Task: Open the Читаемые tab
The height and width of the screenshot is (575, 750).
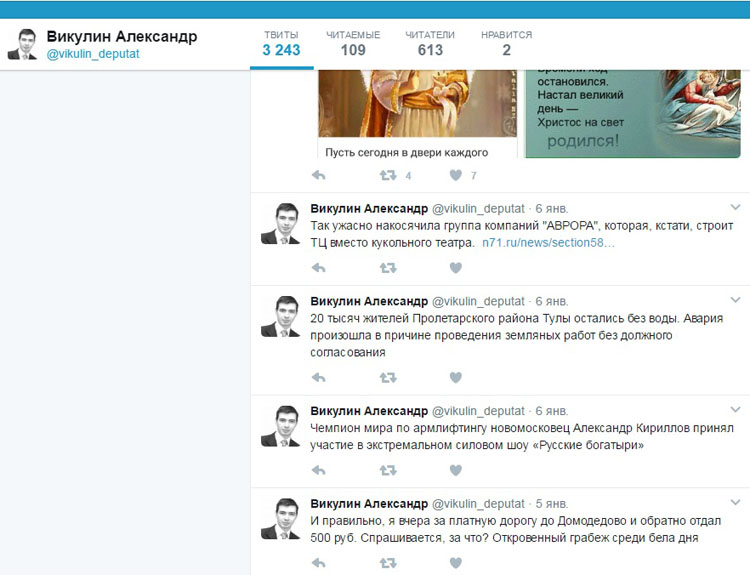Action: tap(353, 44)
